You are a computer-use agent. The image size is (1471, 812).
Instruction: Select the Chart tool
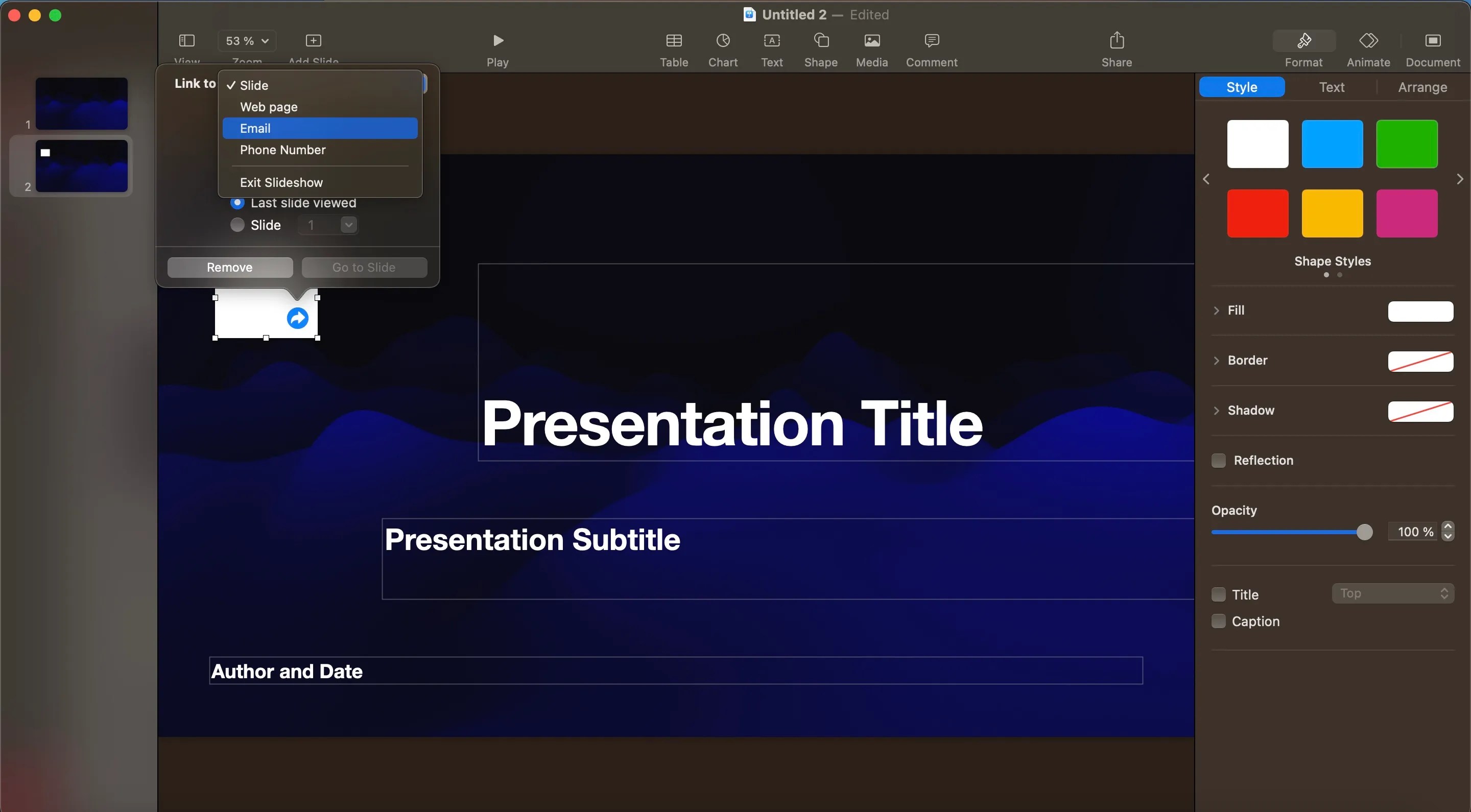click(722, 49)
